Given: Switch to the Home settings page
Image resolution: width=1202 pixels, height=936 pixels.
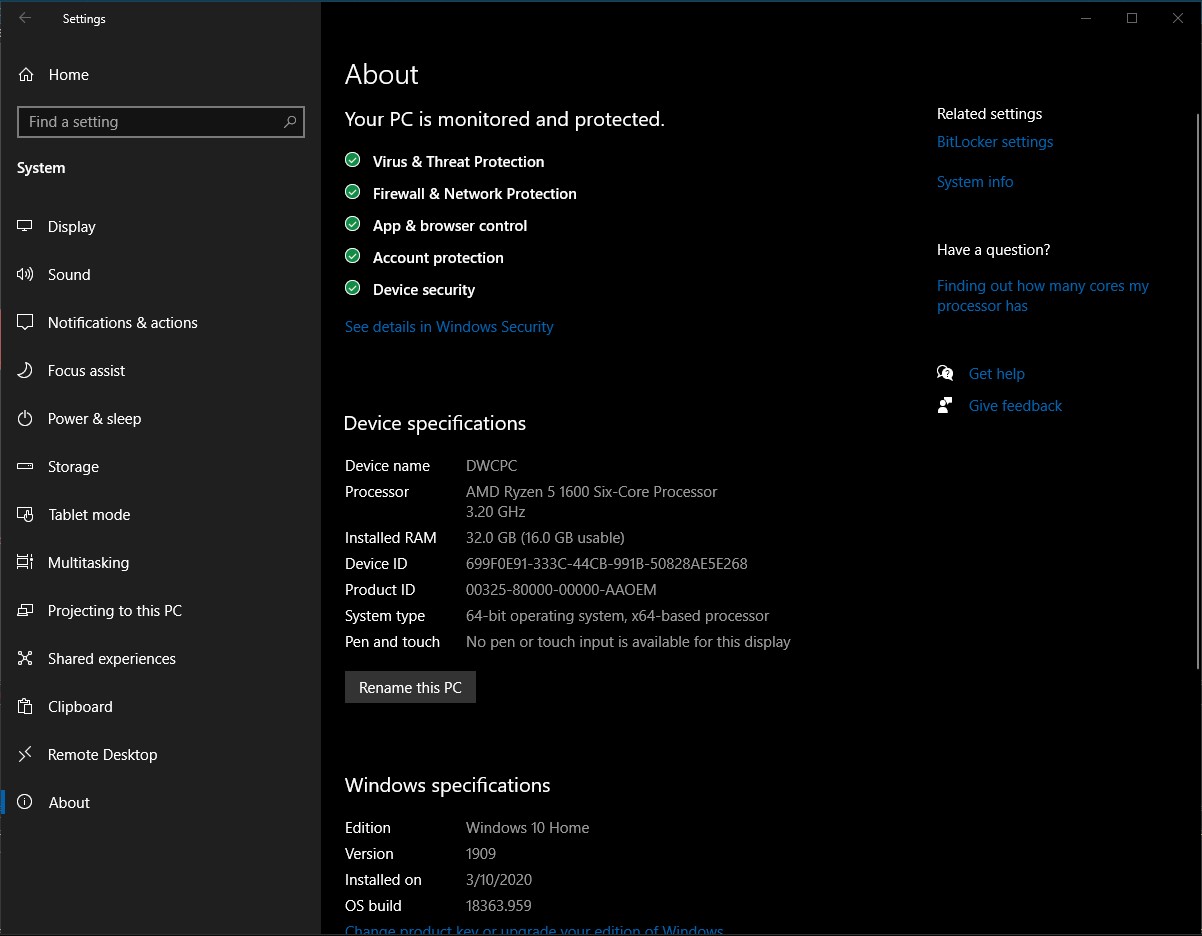Looking at the screenshot, I should pyautogui.click(x=68, y=74).
